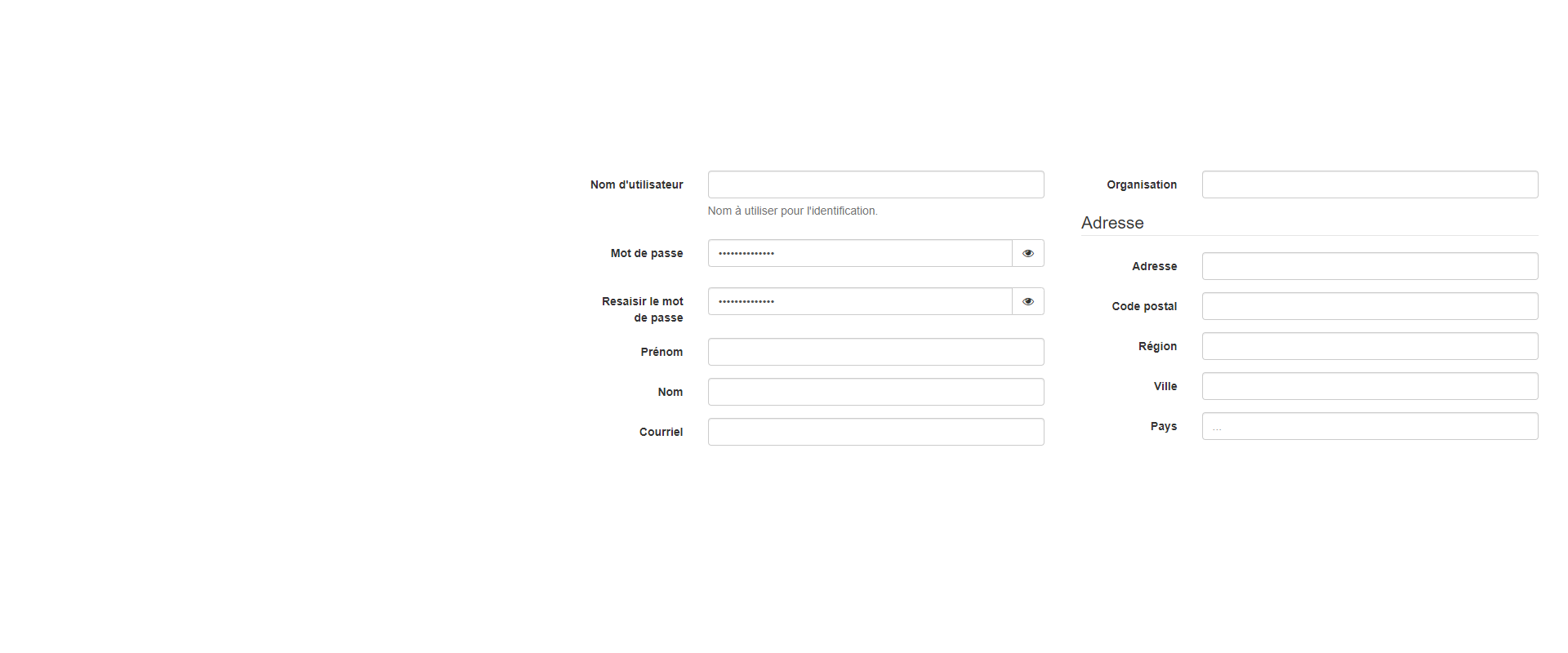
Task: Click the 'Nom d'utilisateur' label text
Action: coord(636,184)
